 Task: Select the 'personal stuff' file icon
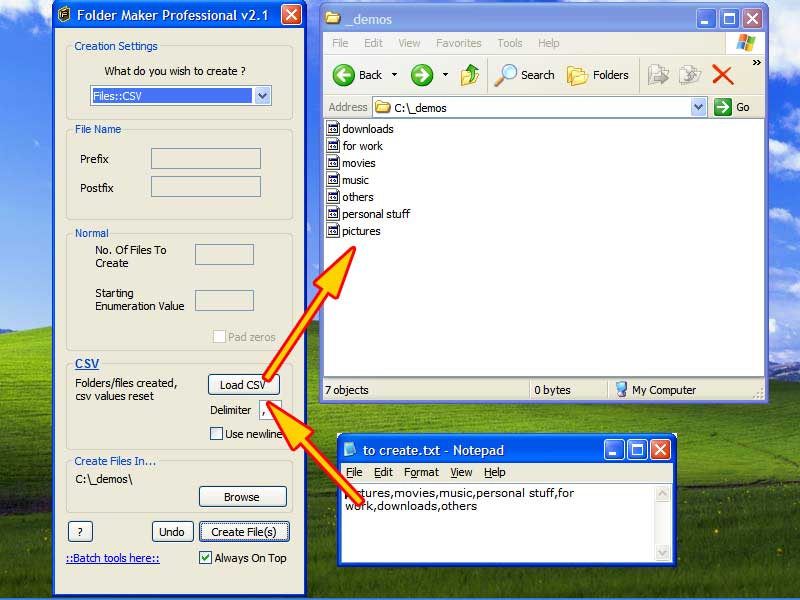click(334, 214)
